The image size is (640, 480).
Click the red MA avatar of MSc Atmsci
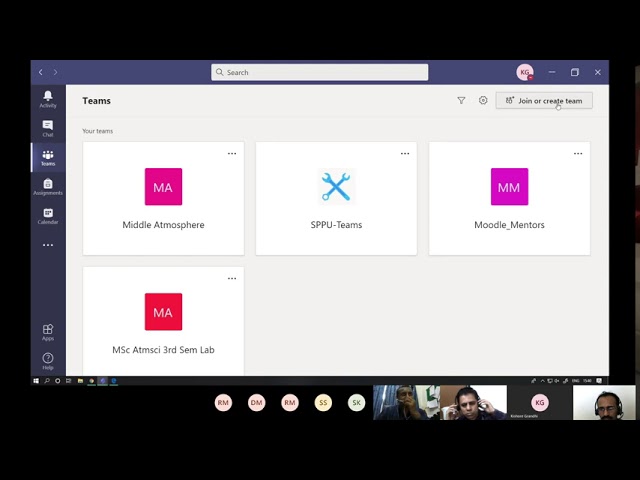(163, 311)
